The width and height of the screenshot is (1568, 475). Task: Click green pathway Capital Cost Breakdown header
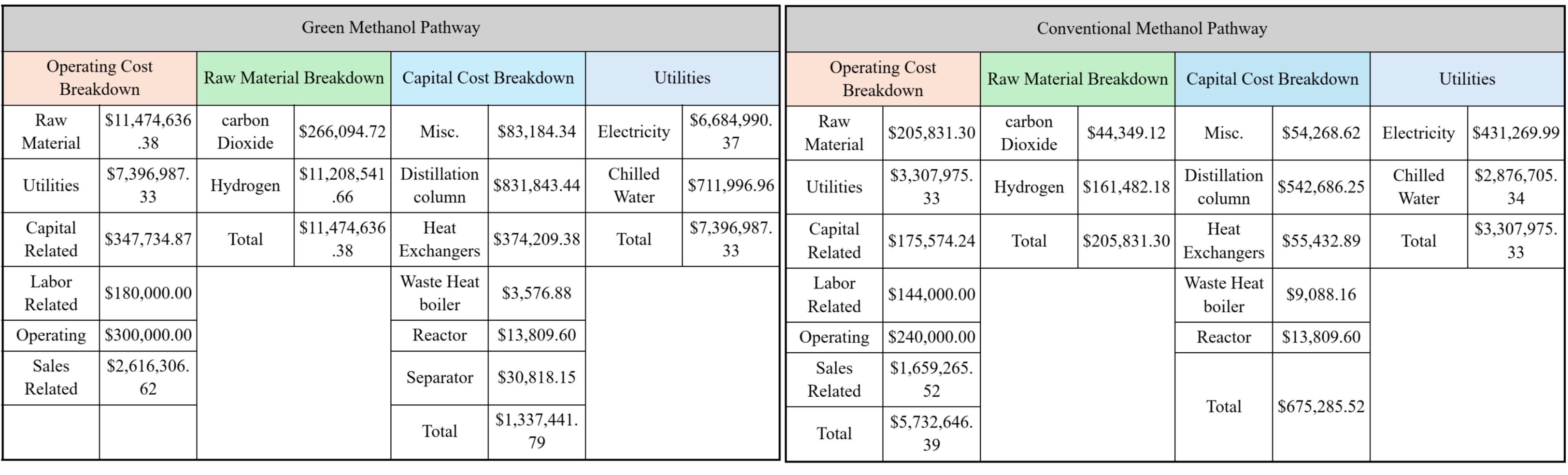[x=488, y=78]
